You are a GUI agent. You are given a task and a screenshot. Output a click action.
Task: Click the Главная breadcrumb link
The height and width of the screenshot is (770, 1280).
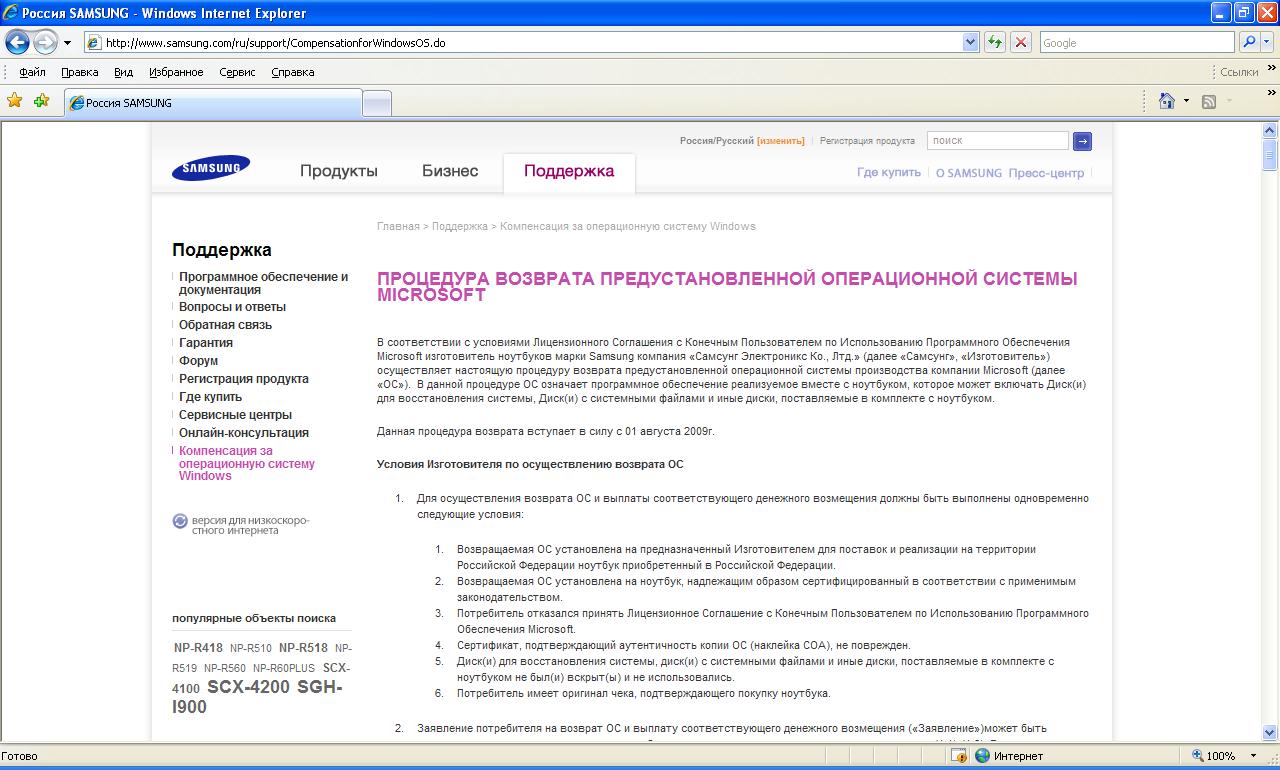(398, 226)
